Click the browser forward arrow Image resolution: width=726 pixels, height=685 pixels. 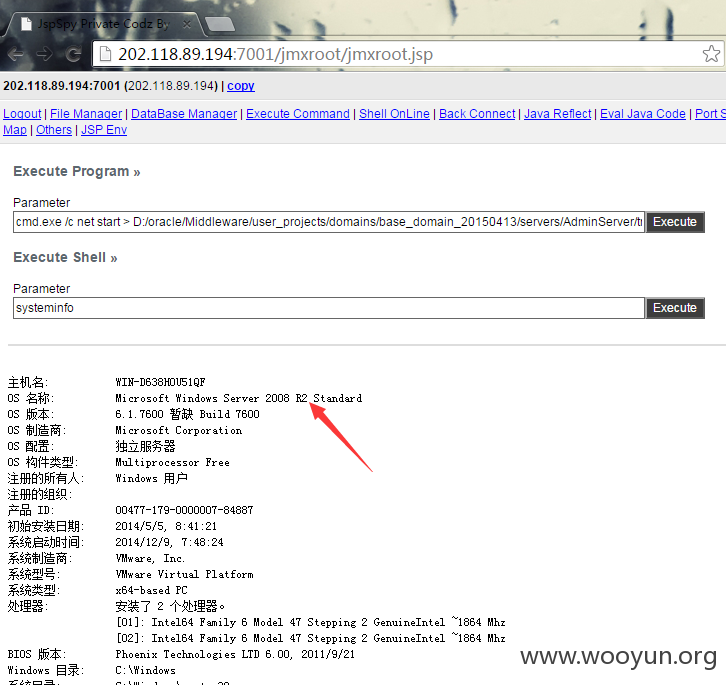point(45,54)
